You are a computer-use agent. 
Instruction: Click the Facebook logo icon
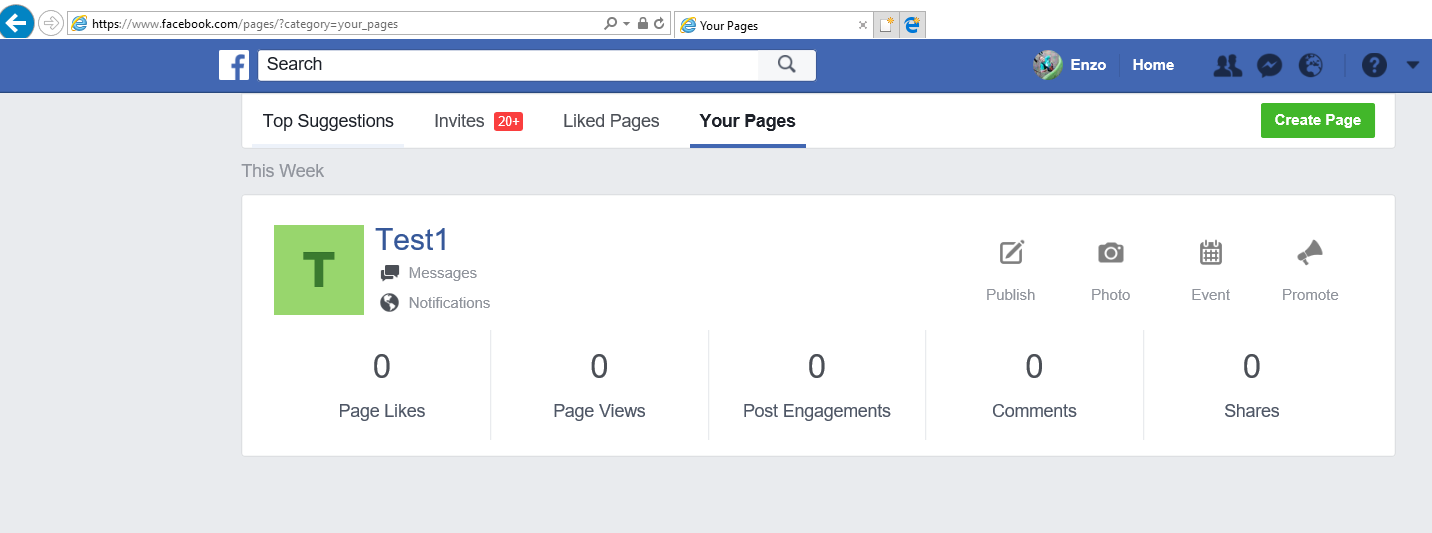point(233,65)
